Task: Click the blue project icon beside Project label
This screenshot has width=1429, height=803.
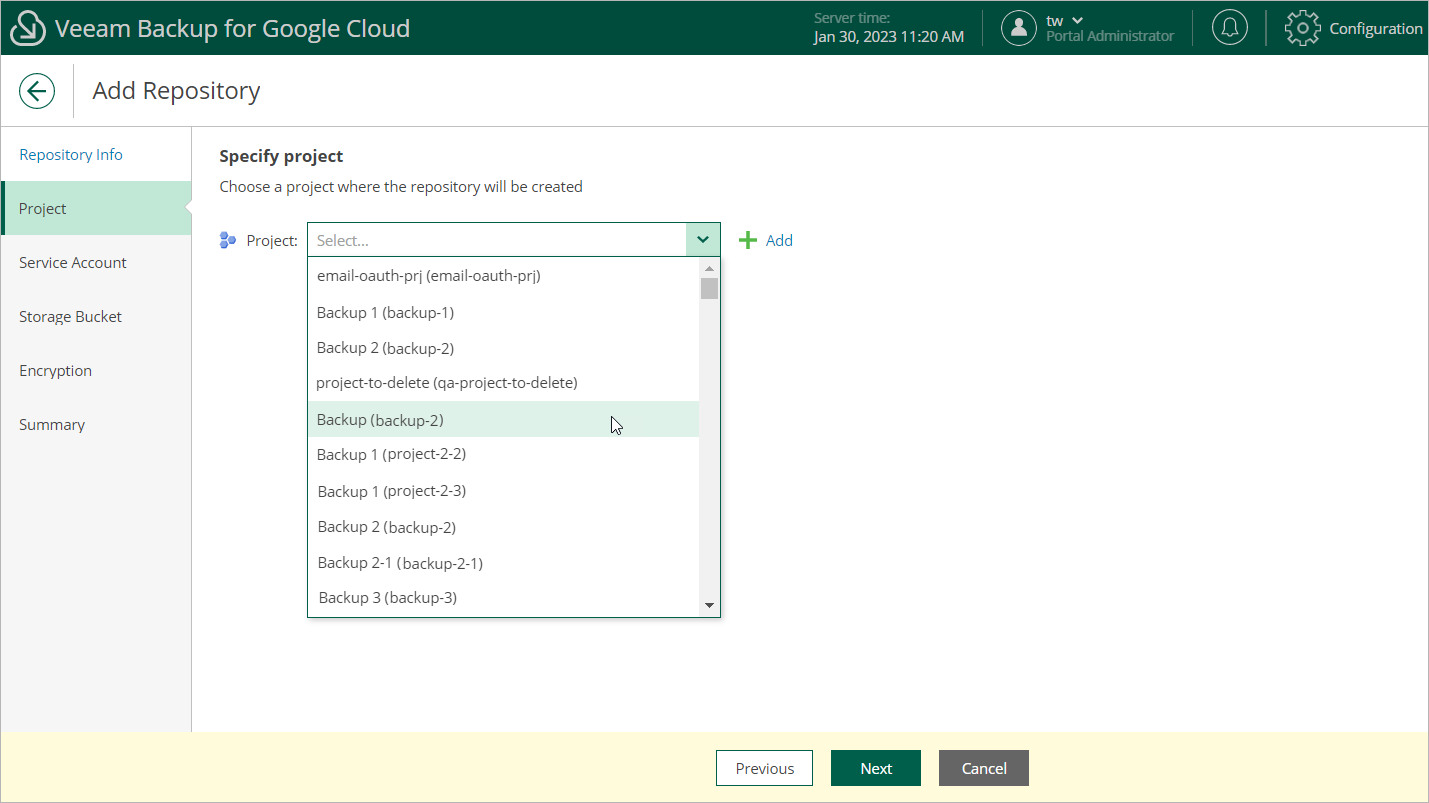Action: (x=228, y=240)
